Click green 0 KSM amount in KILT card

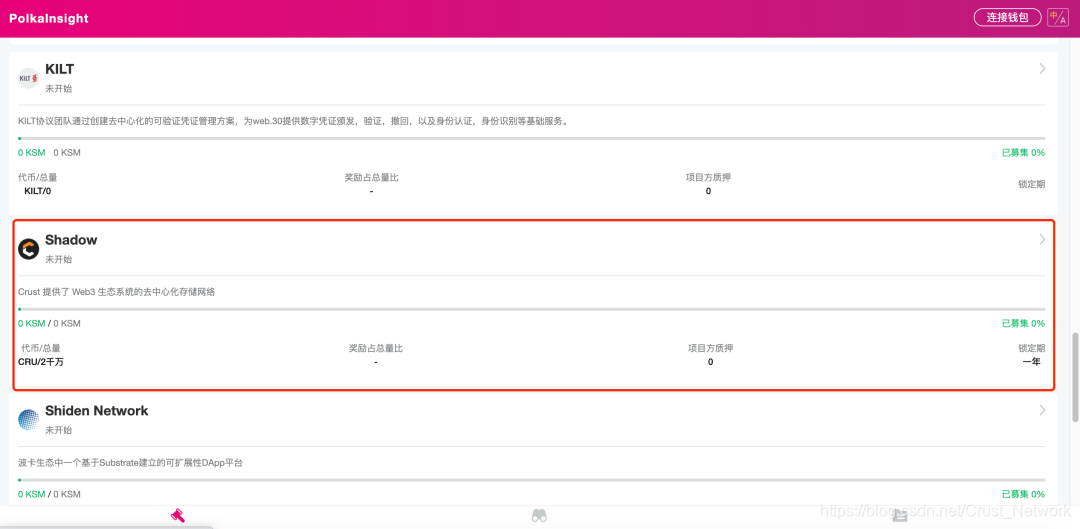coord(32,152)
